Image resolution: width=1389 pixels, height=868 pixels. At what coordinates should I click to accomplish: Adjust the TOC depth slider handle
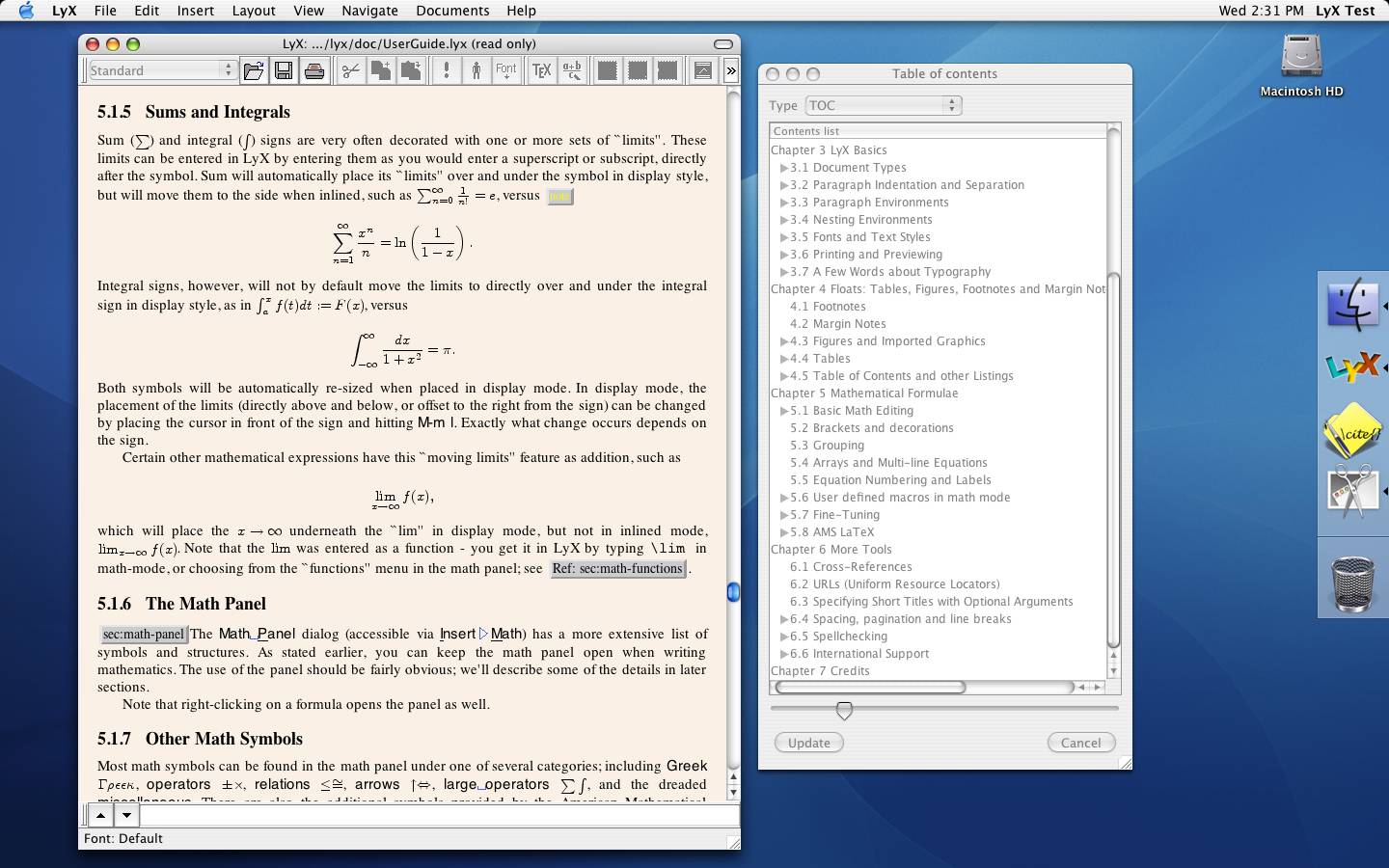pos(844,711)
